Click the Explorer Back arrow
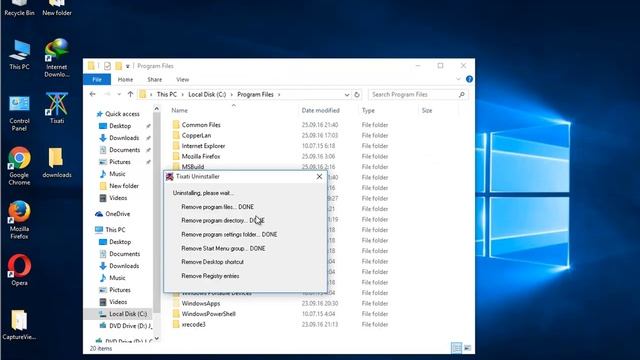This screenshot has width=640, height=360. 93,94
